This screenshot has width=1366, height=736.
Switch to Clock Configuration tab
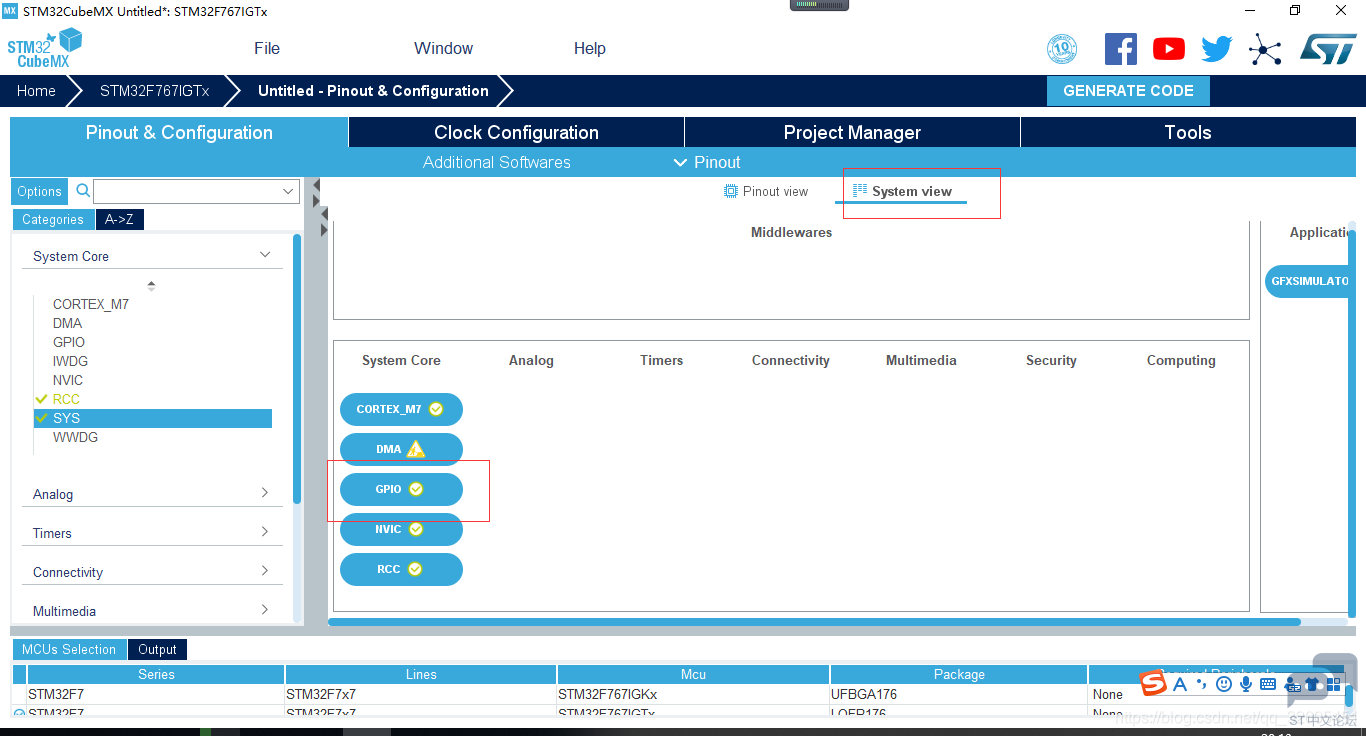(x=516, y=132)
